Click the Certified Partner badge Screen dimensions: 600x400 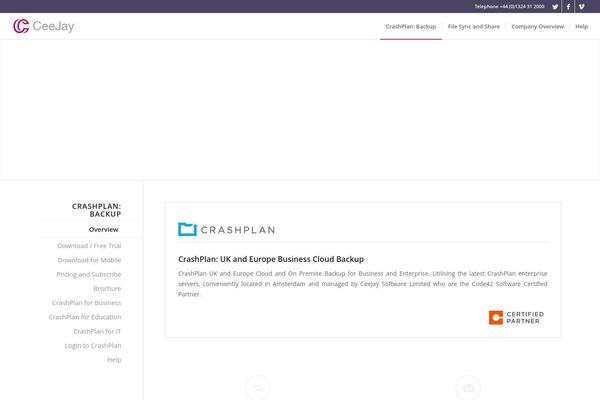pyautogui.click(x=516, y=317)
